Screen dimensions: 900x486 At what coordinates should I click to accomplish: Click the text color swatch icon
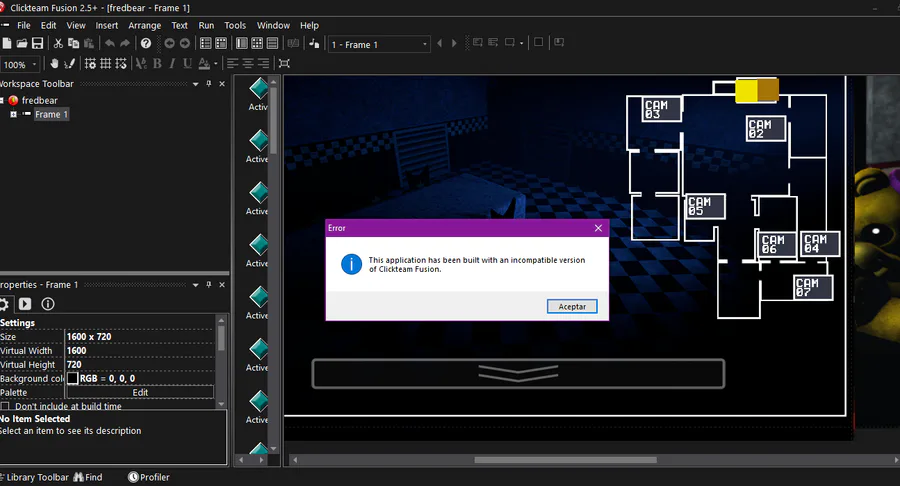point(204,64)
